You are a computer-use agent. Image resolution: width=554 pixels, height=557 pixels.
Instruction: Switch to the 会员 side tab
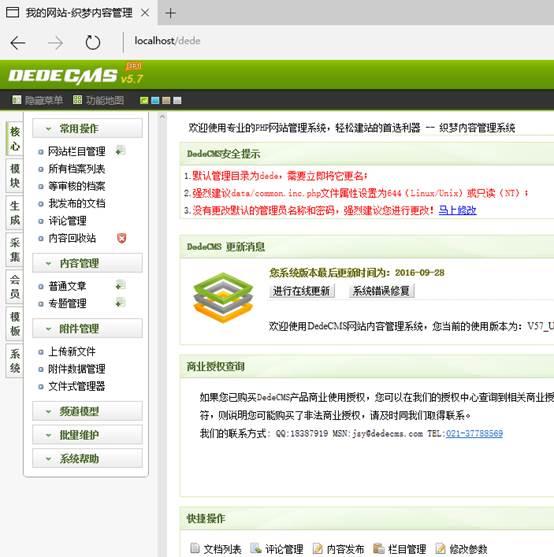coord(15,286)
